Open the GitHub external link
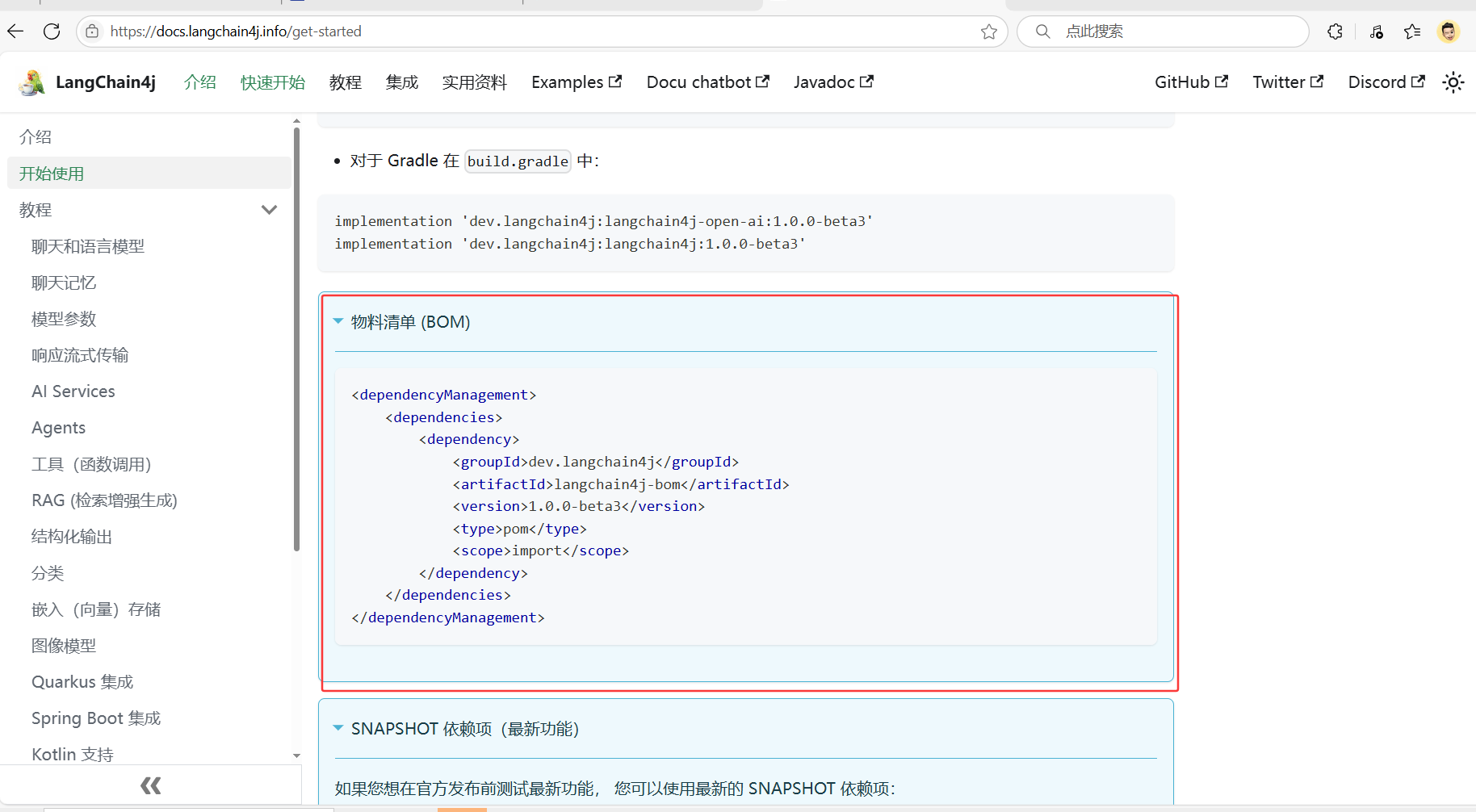The height and width of the screenshot is (812, 1476). pyautogui.click(x=1190, y=82)
